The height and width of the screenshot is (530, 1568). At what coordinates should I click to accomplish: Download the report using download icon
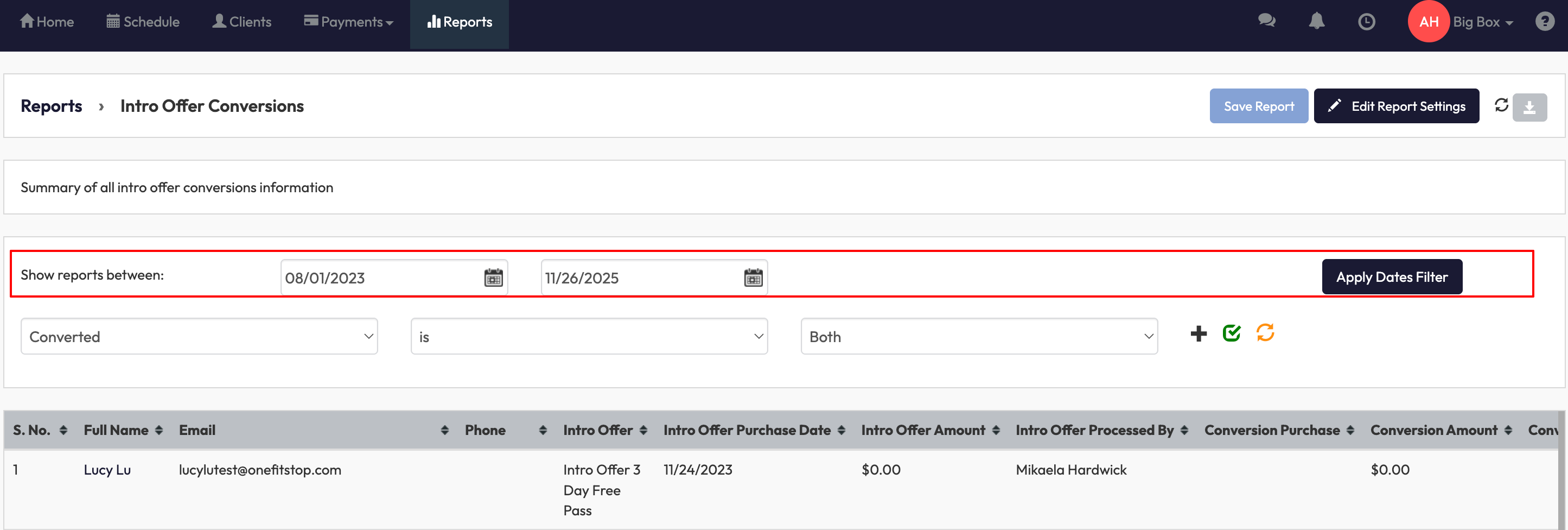pos(1529,108)
